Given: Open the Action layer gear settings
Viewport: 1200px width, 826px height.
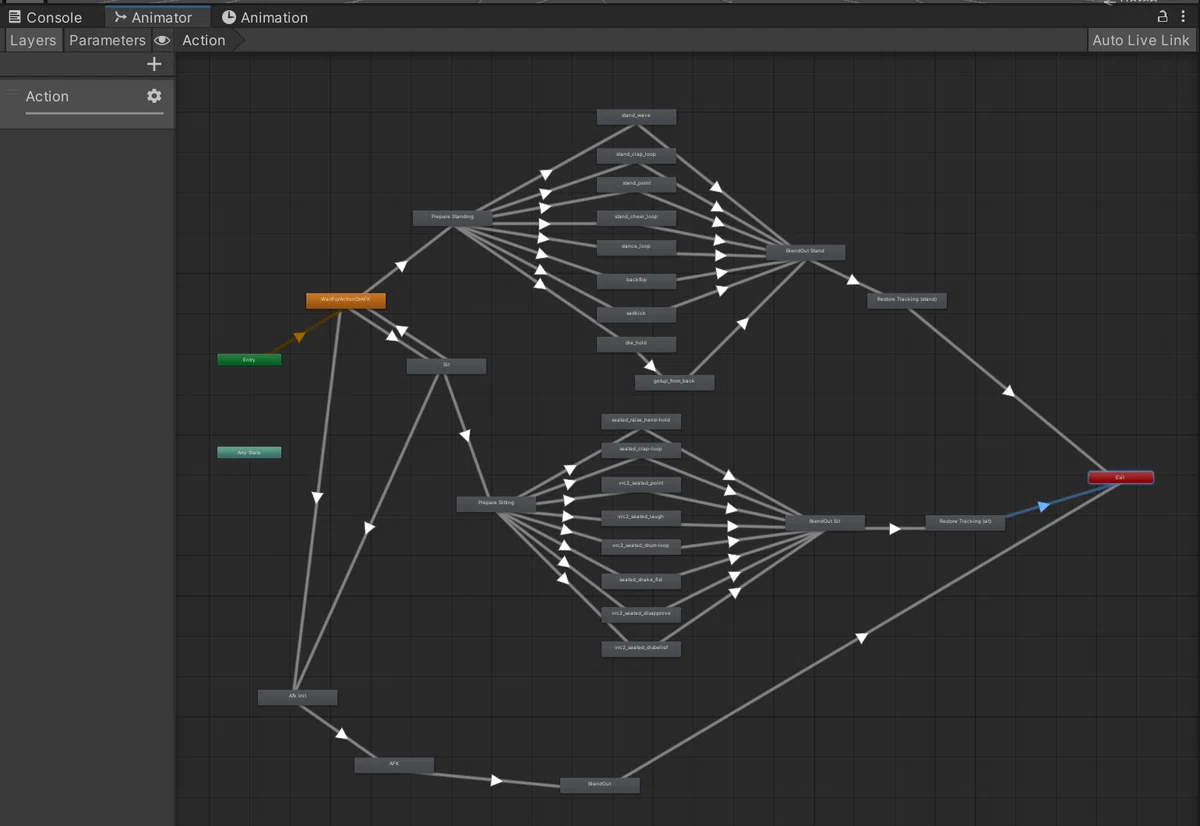Looking at the screenshot, I should pos(154,96).
